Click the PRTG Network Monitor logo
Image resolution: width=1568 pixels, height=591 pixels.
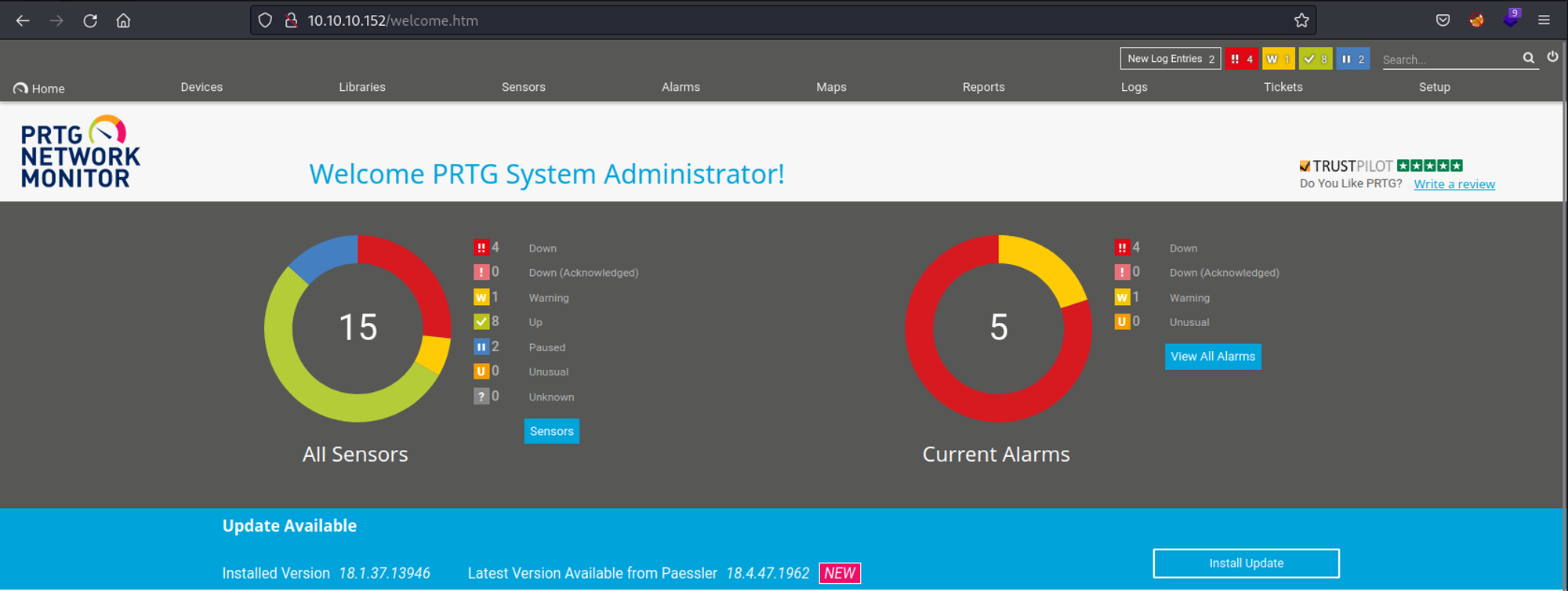80,153
